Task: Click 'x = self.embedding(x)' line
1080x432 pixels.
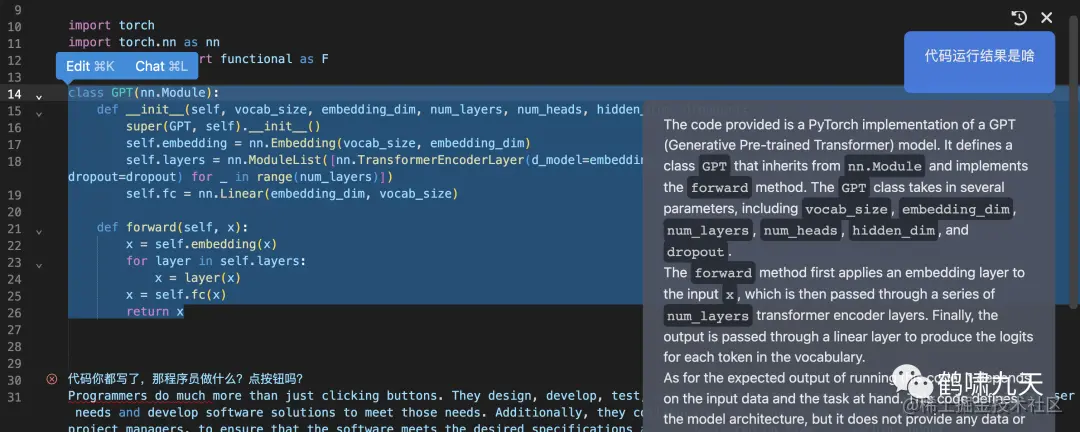Action: 201,244
